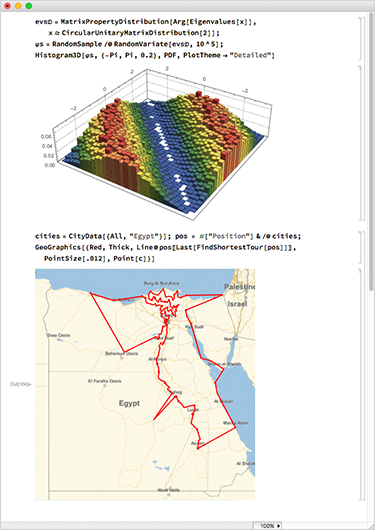Open the 100% magnification popup menu
The width and height of the screenshot is (375, 530).
pos(268,526)
